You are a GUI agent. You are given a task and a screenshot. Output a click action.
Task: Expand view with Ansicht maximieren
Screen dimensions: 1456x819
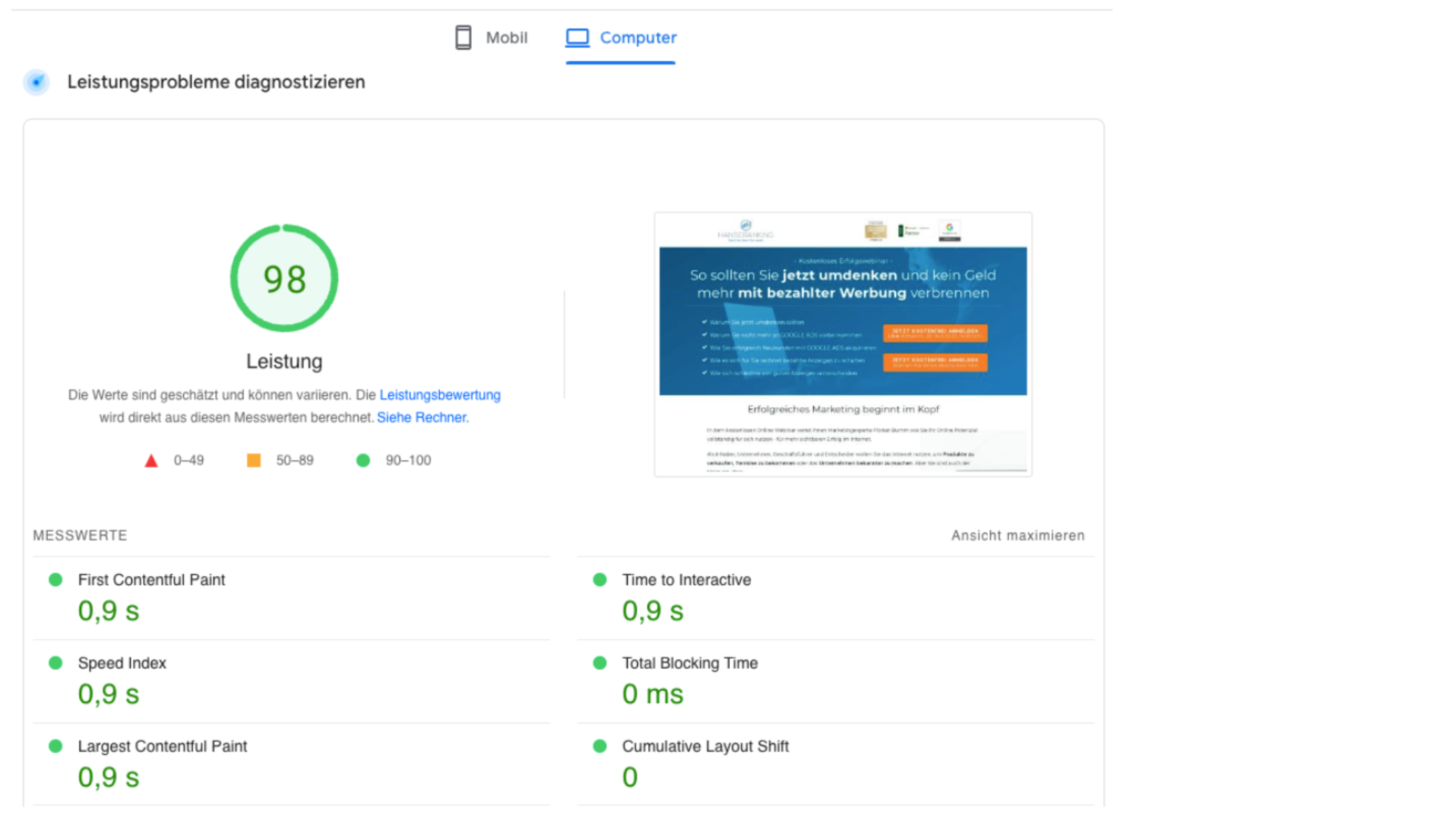tap(1017, 536)
